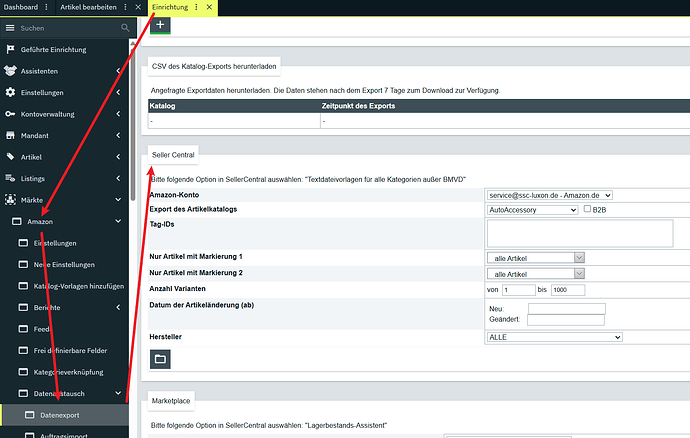Screen dimensions: 690x438
Task: Click the Geführte Einrichtung flag icon
Action: click(x=10, y=49)
